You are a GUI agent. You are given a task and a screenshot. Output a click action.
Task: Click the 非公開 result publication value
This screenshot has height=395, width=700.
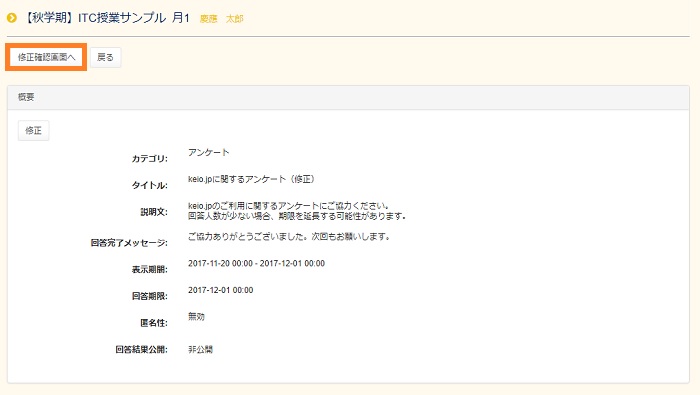(200, 349)
